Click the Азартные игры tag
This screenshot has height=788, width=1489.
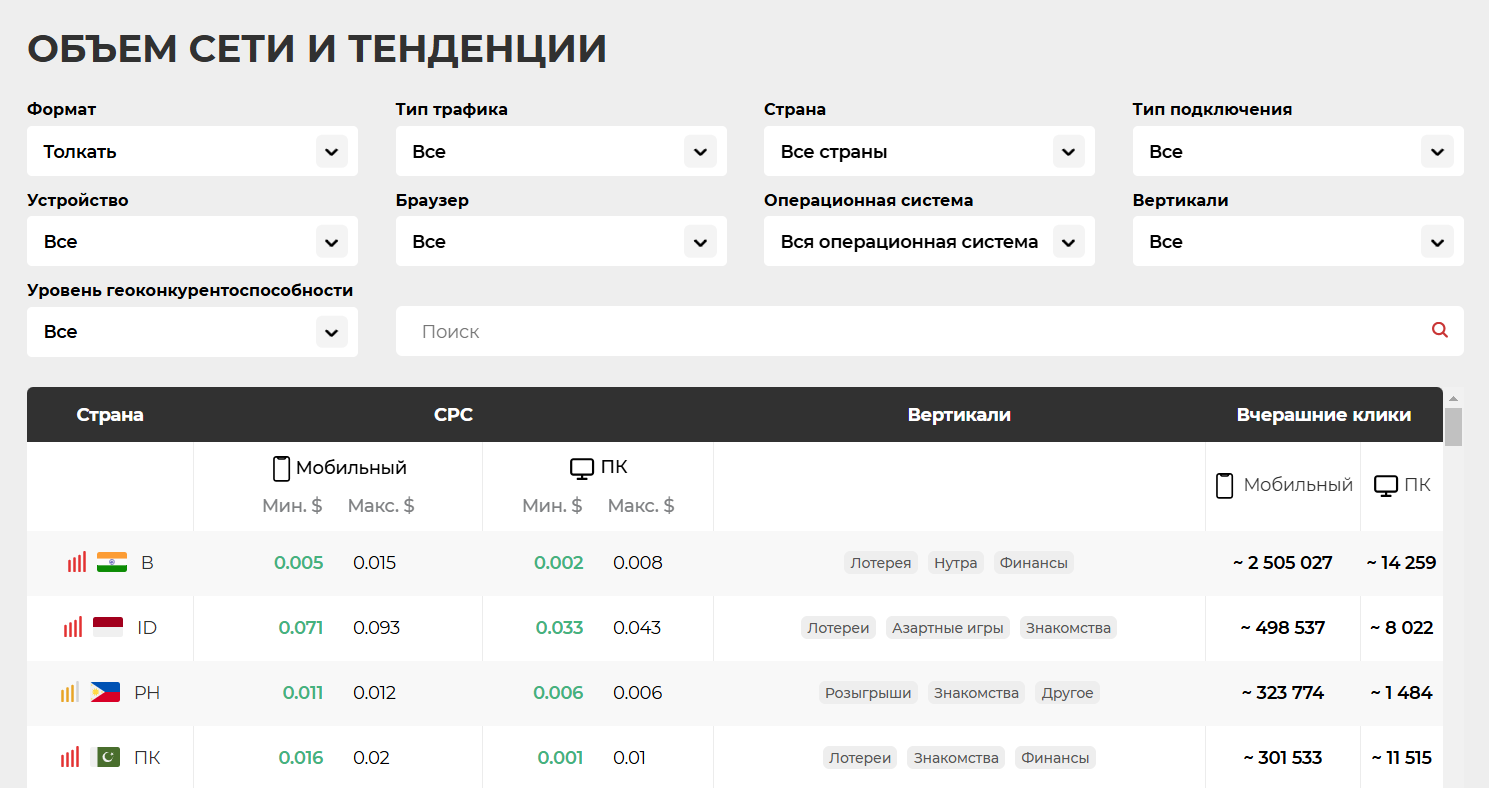click(x=949, y=628)
